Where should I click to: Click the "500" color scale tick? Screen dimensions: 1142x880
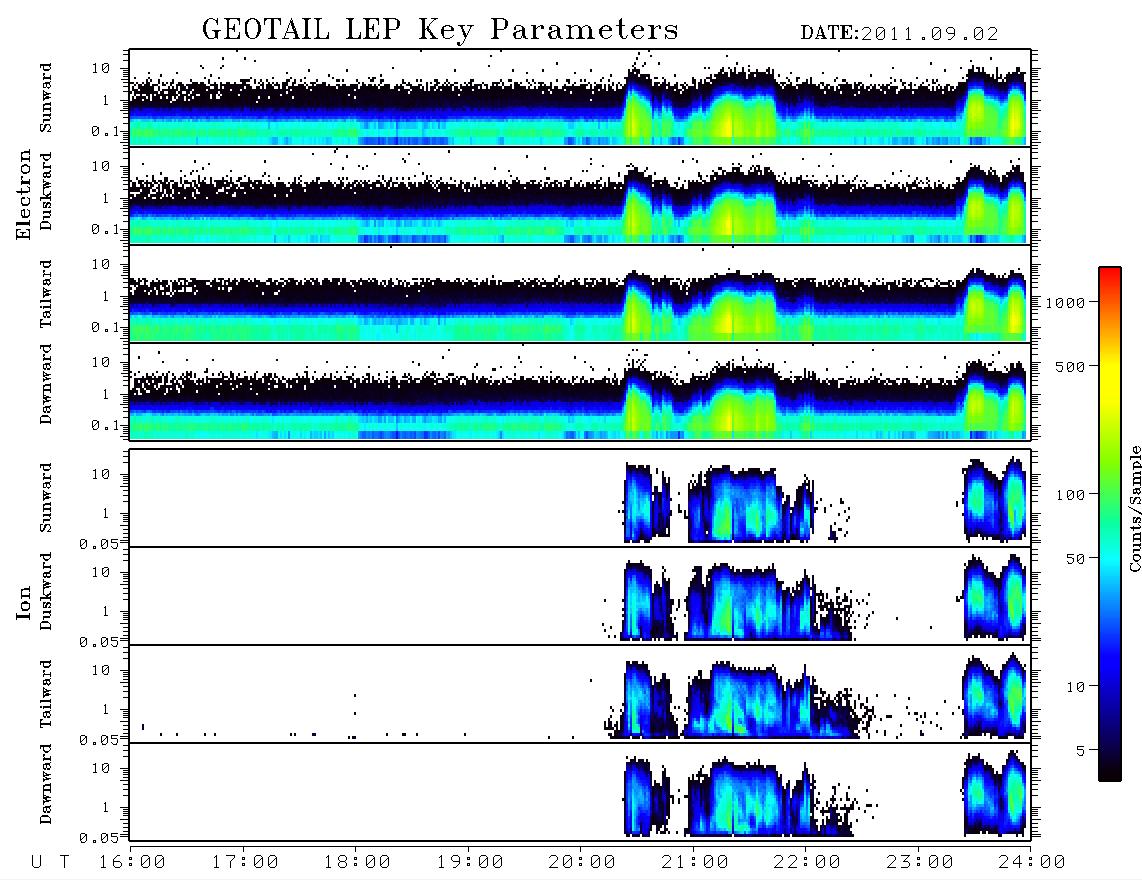point(1070,367)
